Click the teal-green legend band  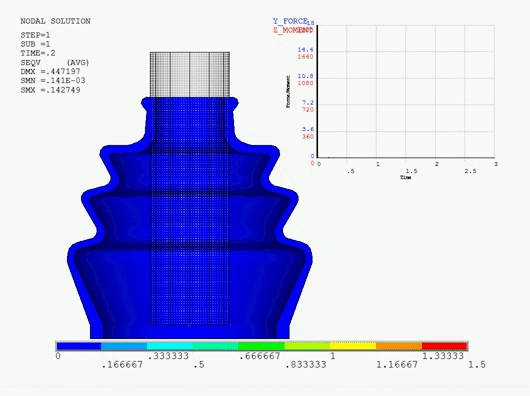215,346
